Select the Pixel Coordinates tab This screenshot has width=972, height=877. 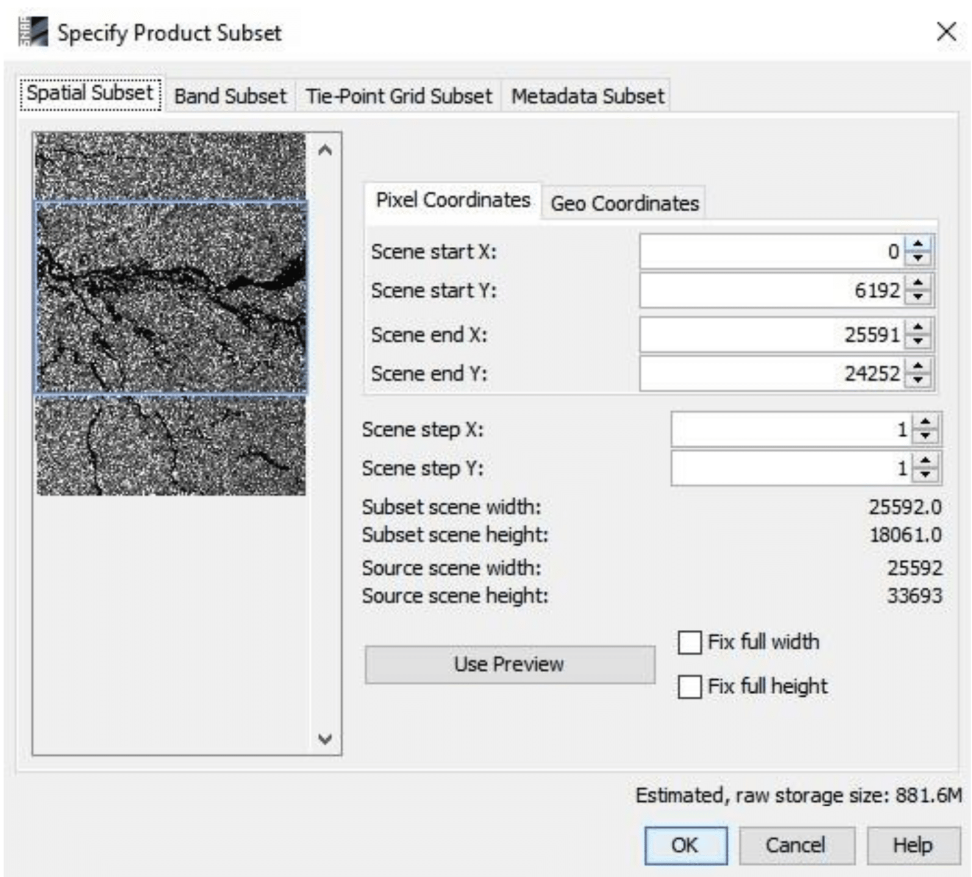pyautogui.click(x=453, y=200)
